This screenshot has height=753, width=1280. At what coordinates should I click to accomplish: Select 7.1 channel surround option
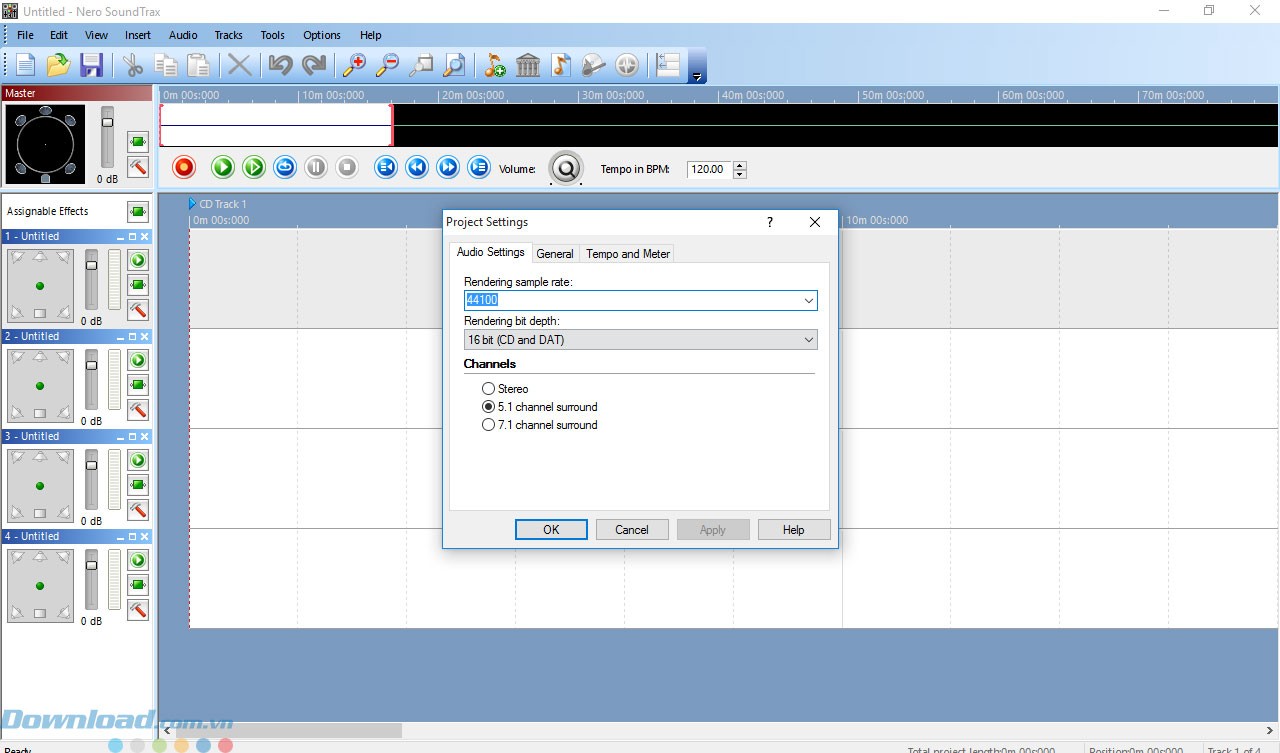[488, 425]
